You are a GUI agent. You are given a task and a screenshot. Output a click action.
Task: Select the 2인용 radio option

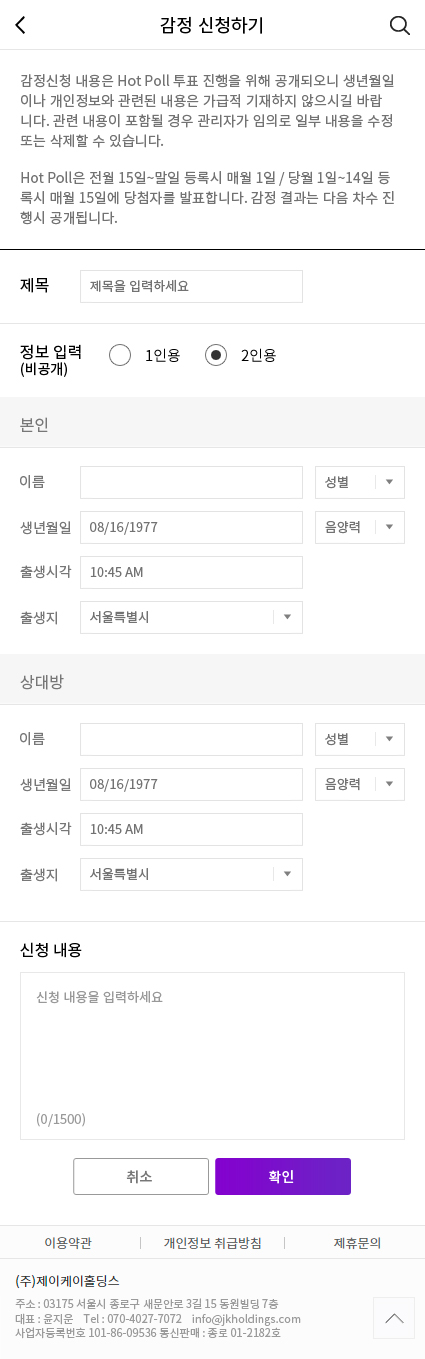pos(216,355)
